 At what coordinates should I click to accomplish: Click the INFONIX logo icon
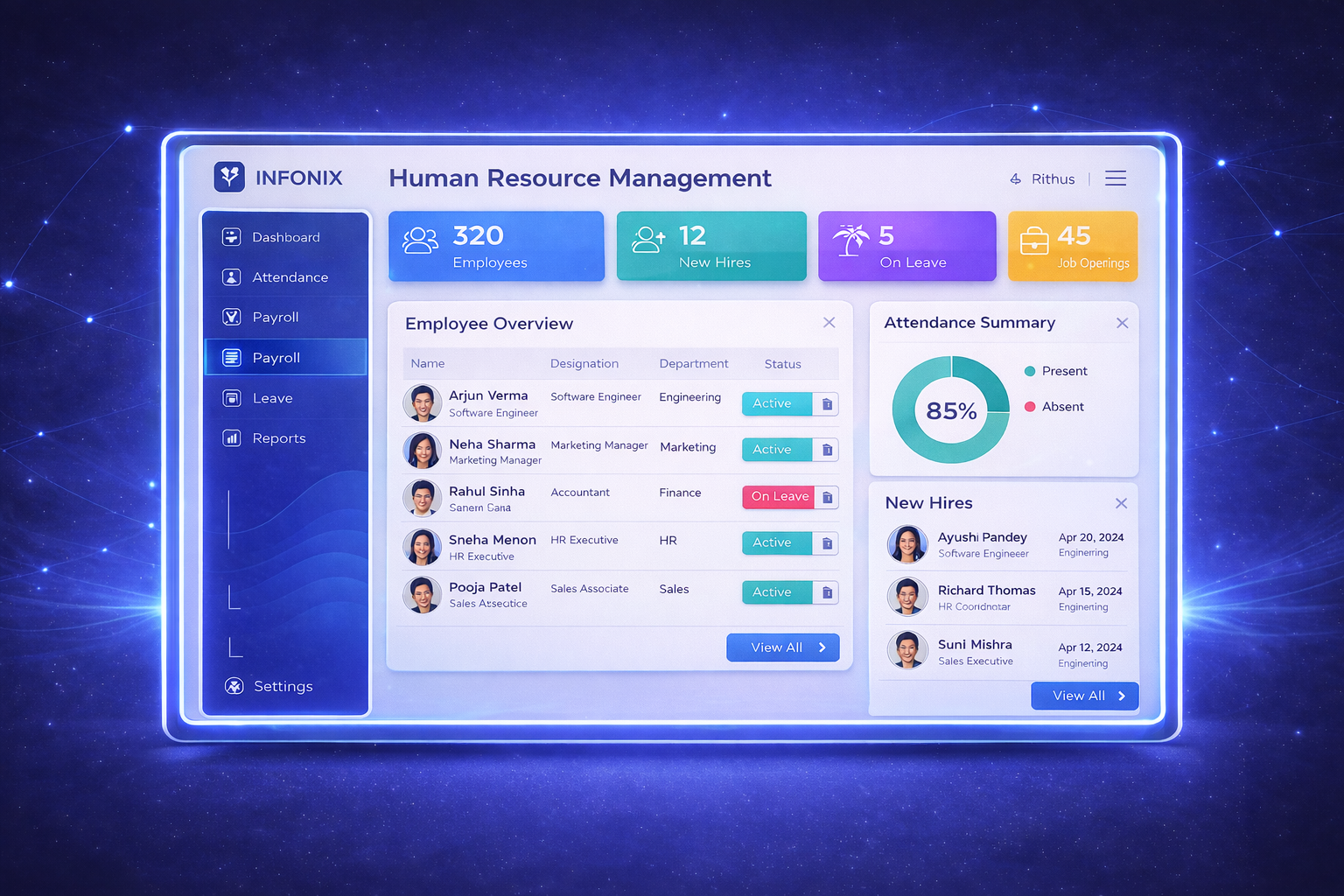[229, 177]
